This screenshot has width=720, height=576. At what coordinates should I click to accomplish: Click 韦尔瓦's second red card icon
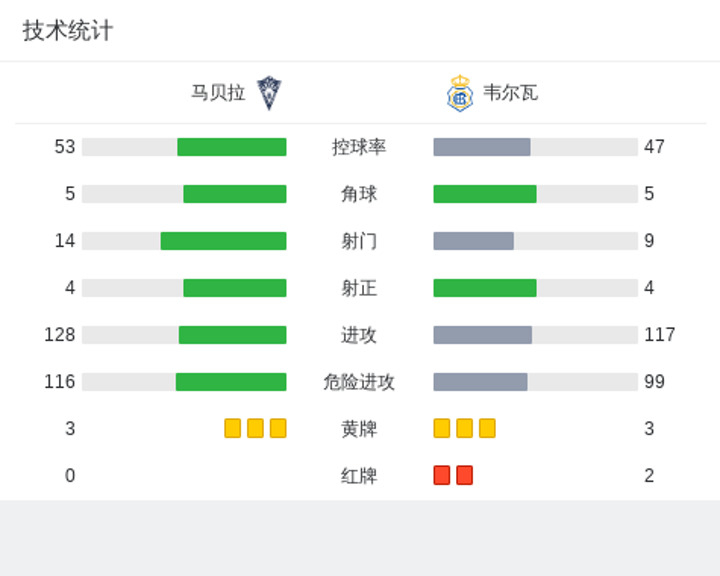(465, 475)
